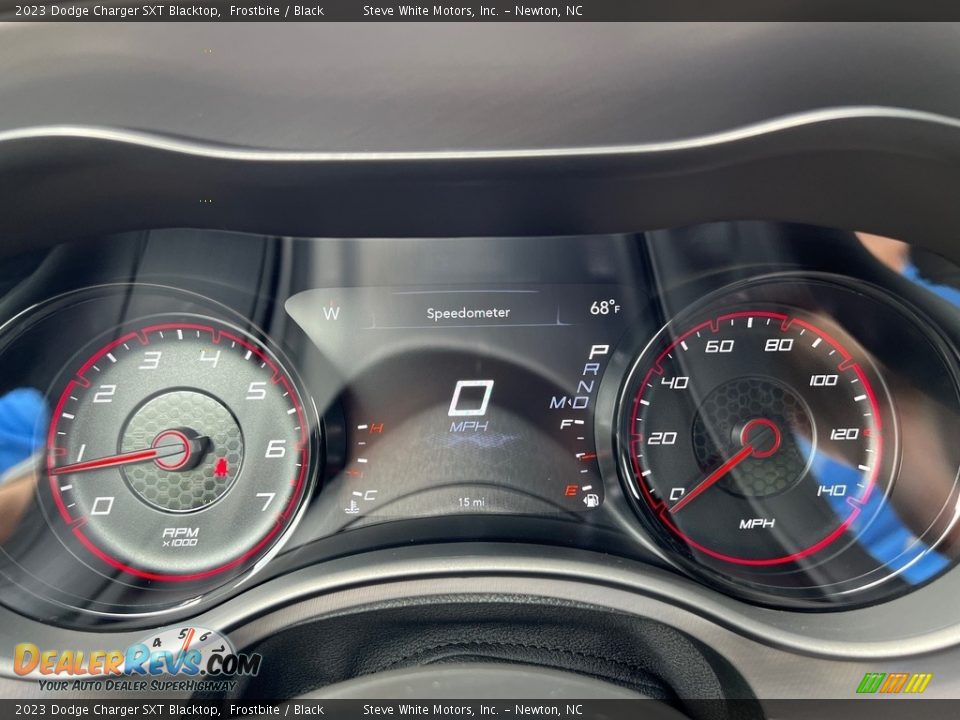Tap the '60' on the analog speedometer

pyautogui.click(x=719, y=346)
